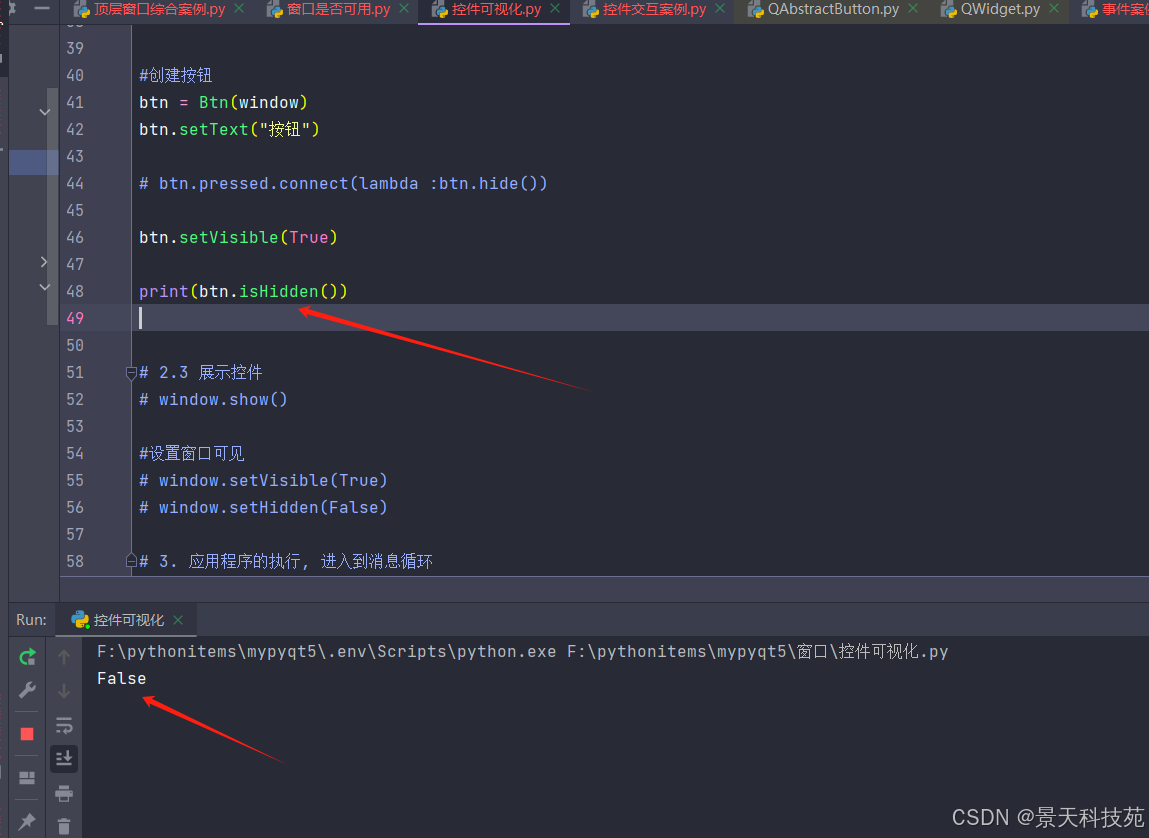Toggle scroll to end in Run console
Viewport: 1149px width, 838px height.
[x=64, y=758]
